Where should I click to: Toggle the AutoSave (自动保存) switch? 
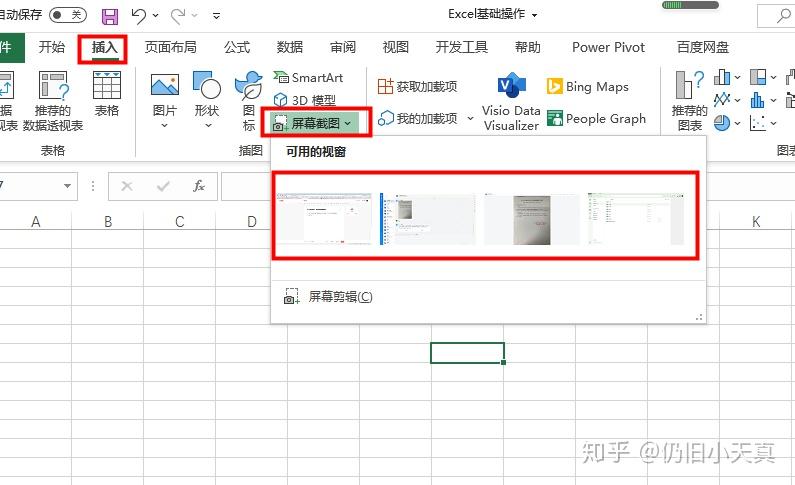point(67,15)
